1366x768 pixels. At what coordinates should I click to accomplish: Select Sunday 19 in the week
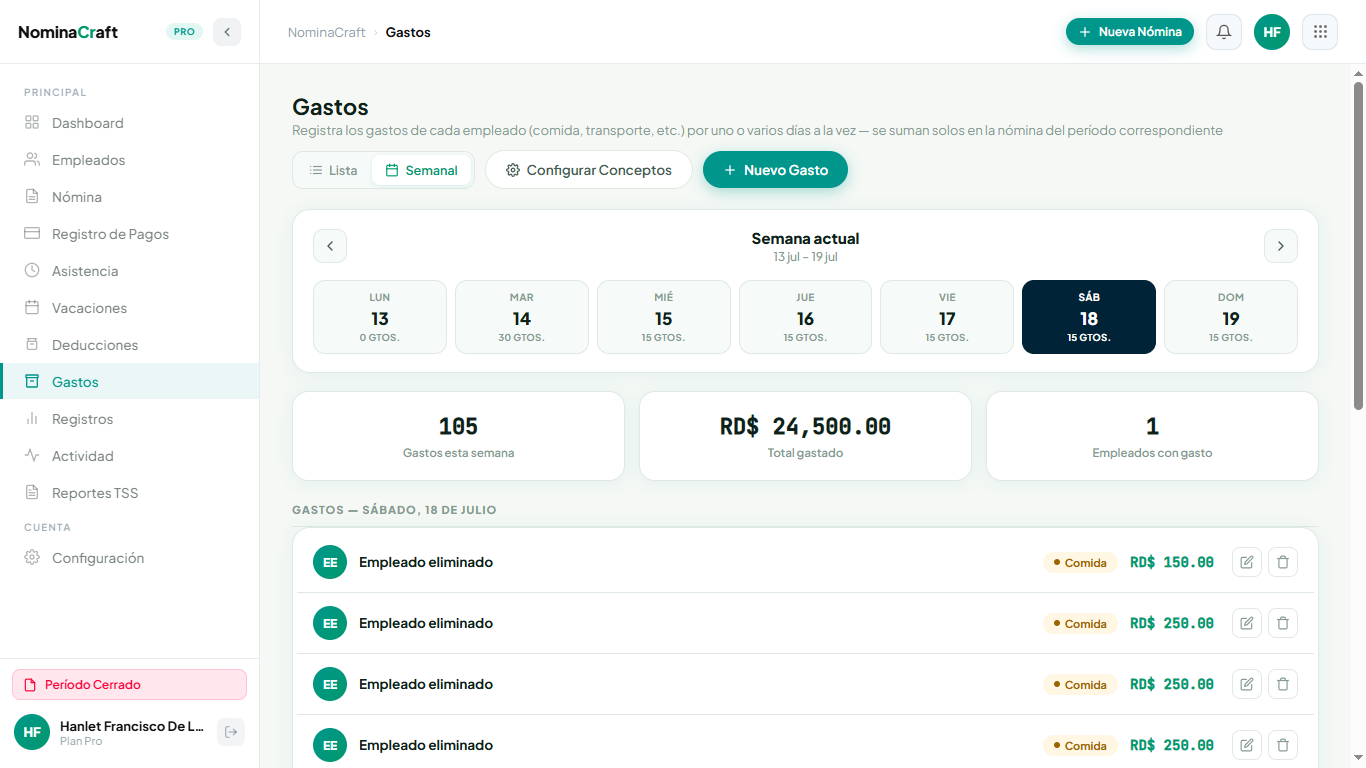point(1230,317)
